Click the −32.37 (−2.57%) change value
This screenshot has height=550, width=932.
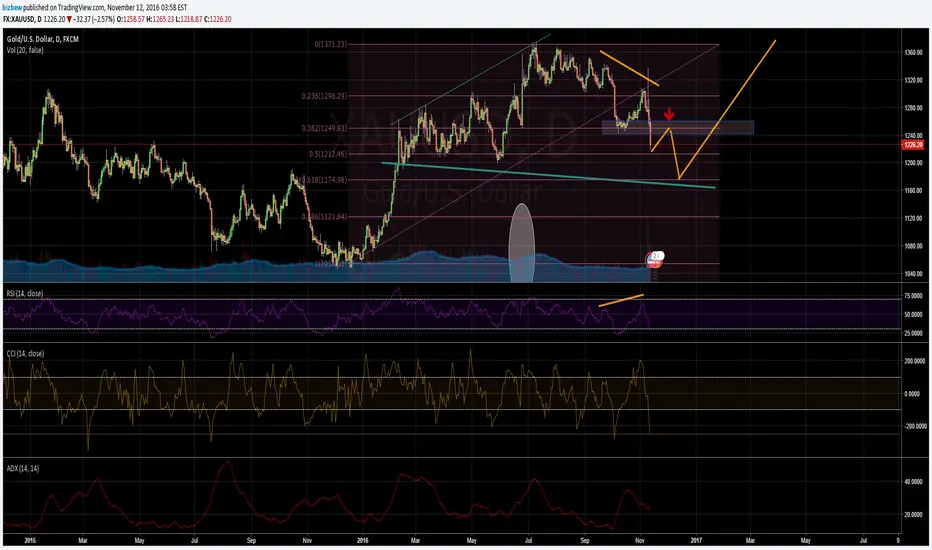[x=94, y=19]
